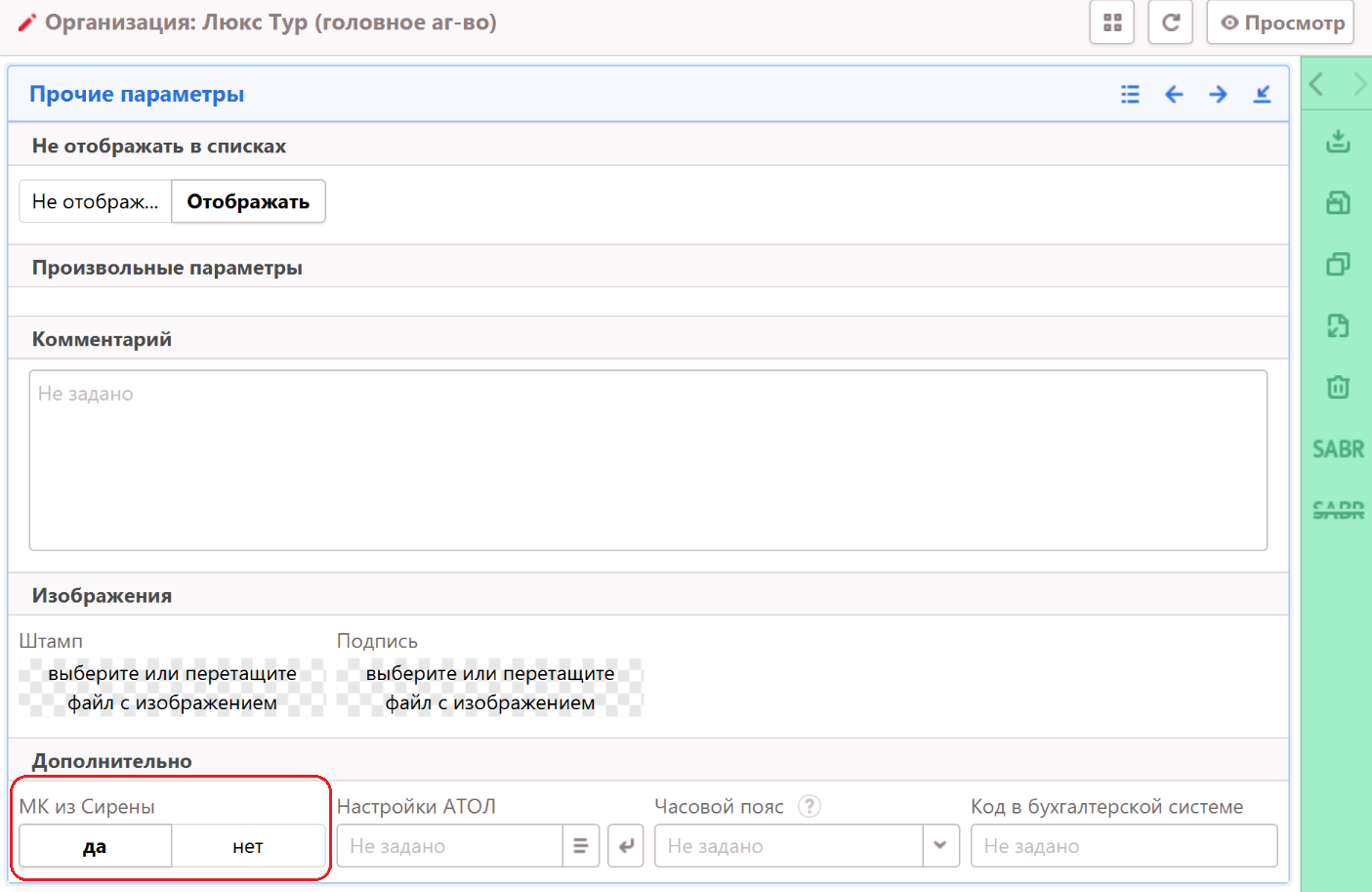
Task: Click the copy duplicate icon in sidebar
Action: (x=1338, y=264)
